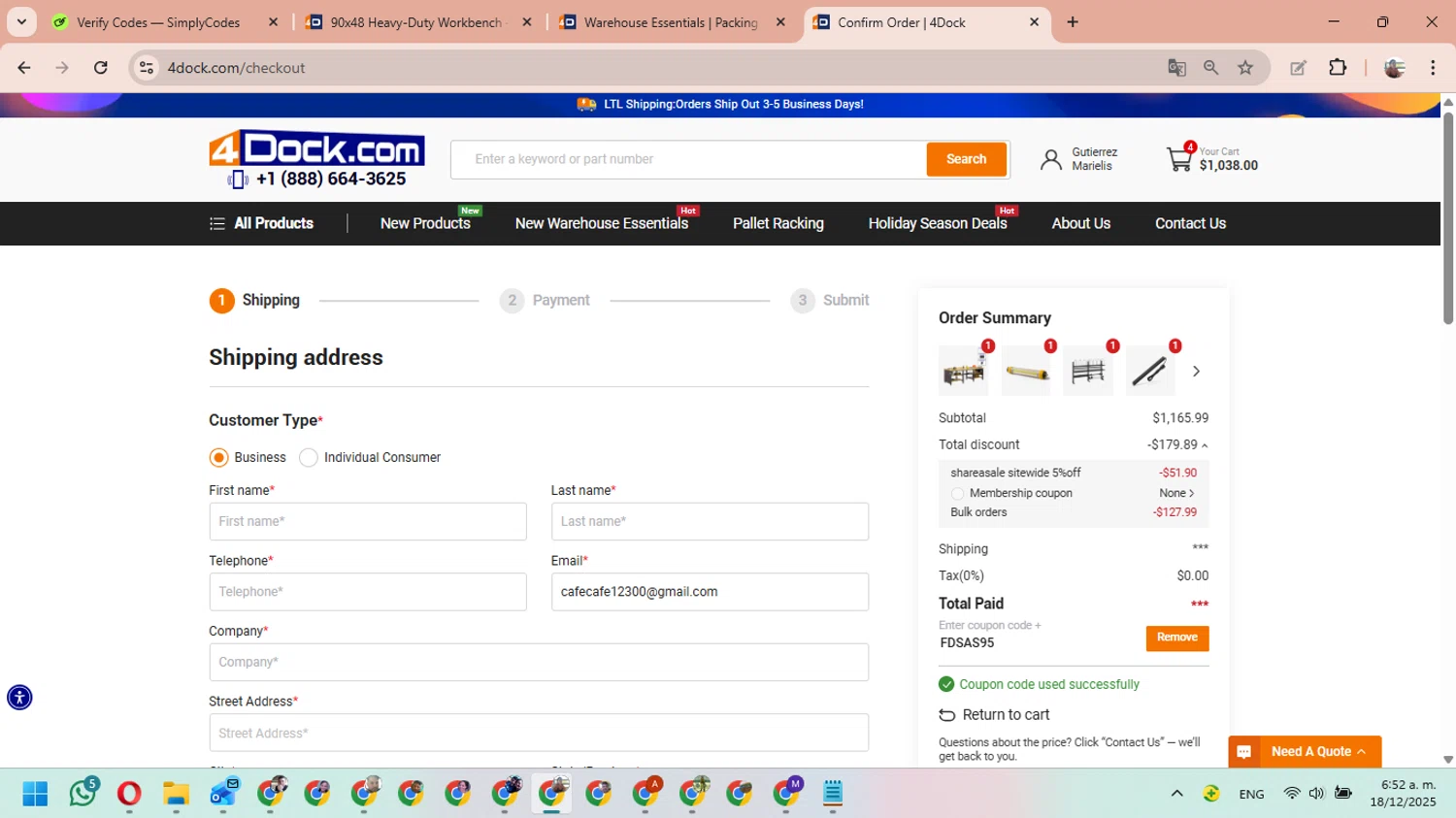Open Windows Start menu
This screenshot has height=818, width=1456.
point(35,794)
